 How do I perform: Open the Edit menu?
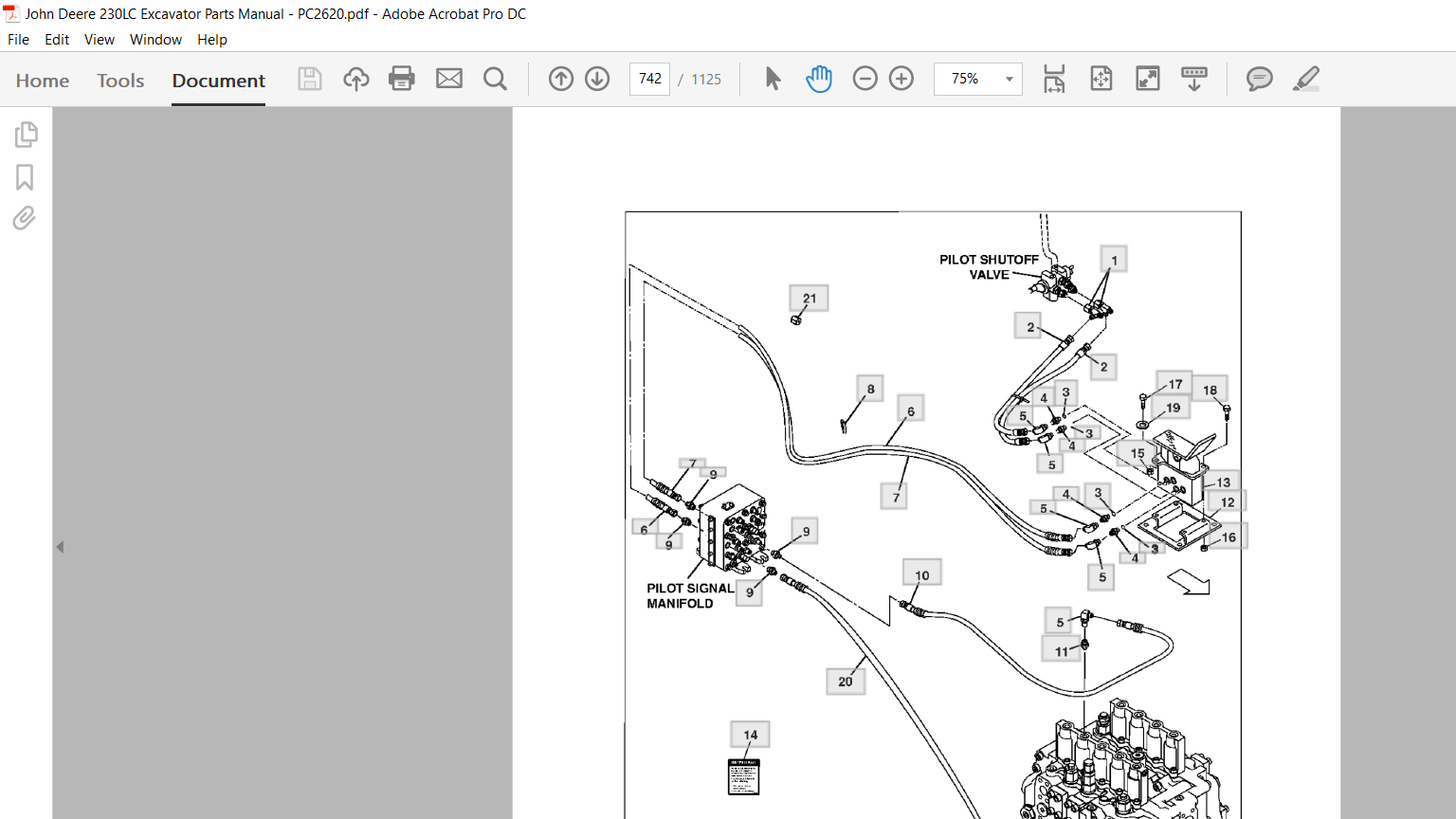point(57,40)
